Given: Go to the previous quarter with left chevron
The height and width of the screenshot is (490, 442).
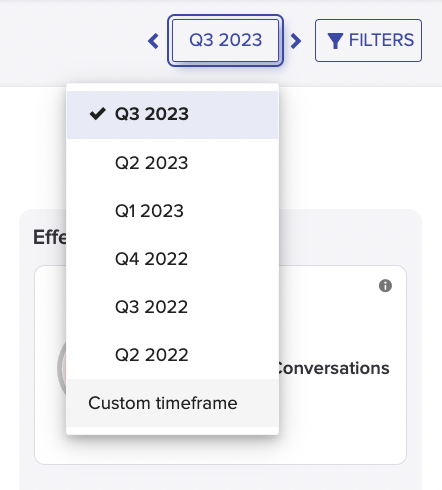Looking at the screenshot, I should [x=153, y=41].
